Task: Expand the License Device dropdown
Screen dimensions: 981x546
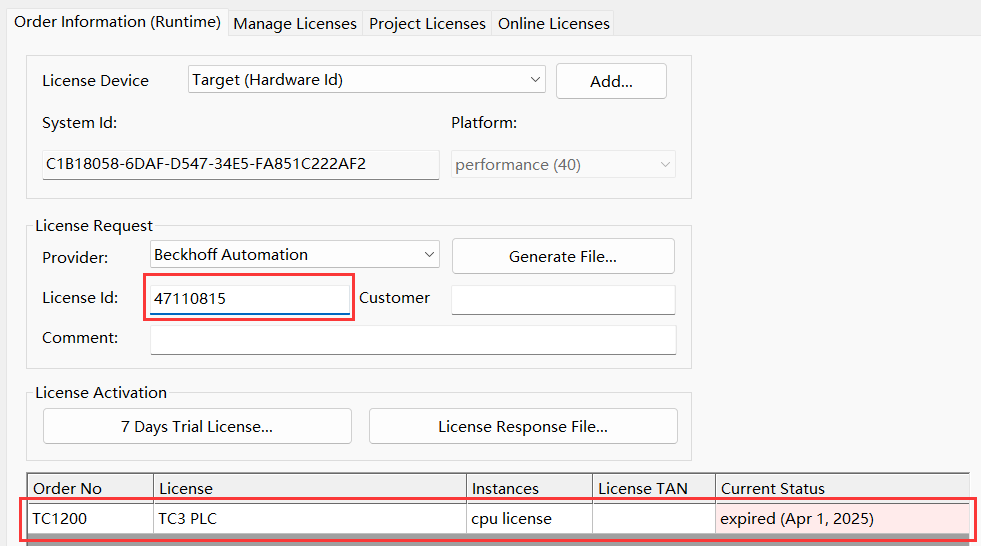Action: click(x=535, y=79)
